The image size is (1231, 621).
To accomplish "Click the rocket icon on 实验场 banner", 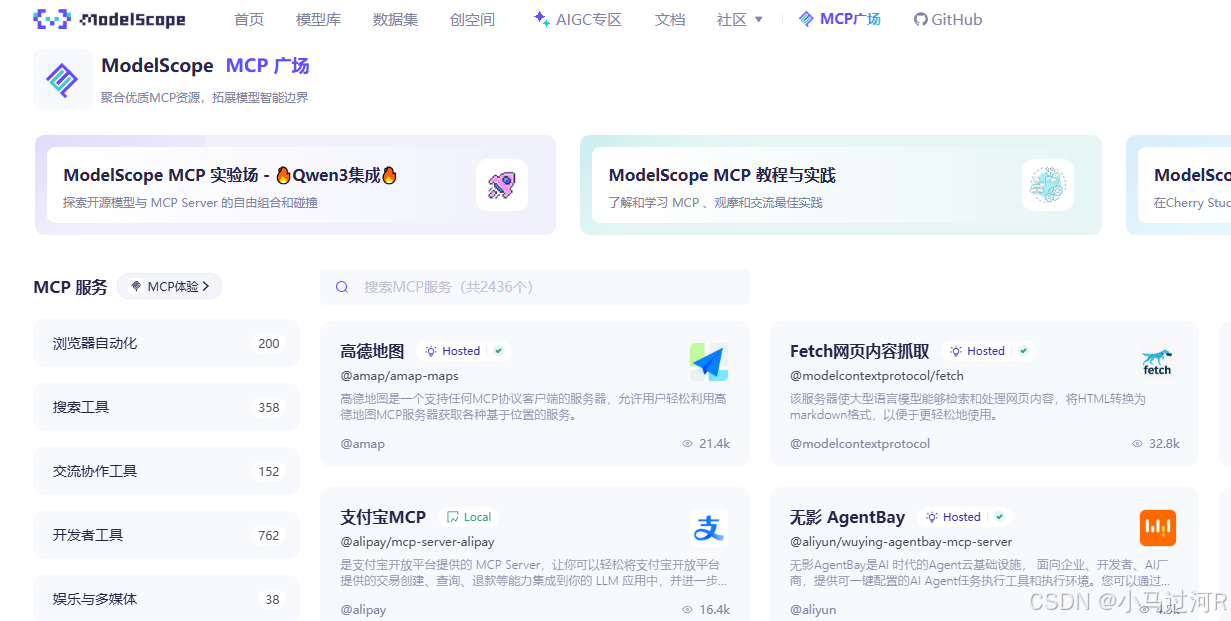I will click(501, 185).
